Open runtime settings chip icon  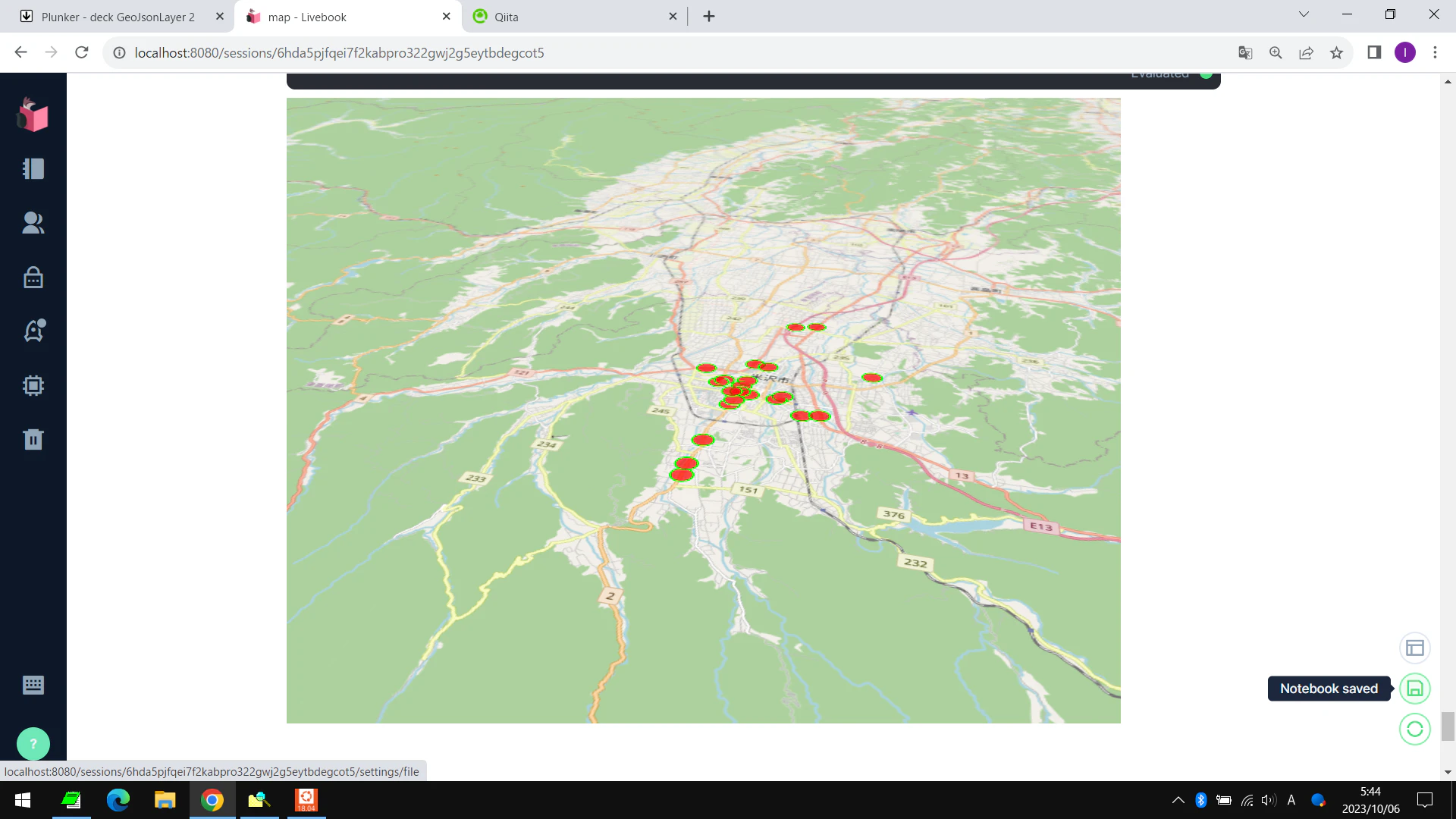[x=33, y=385]
